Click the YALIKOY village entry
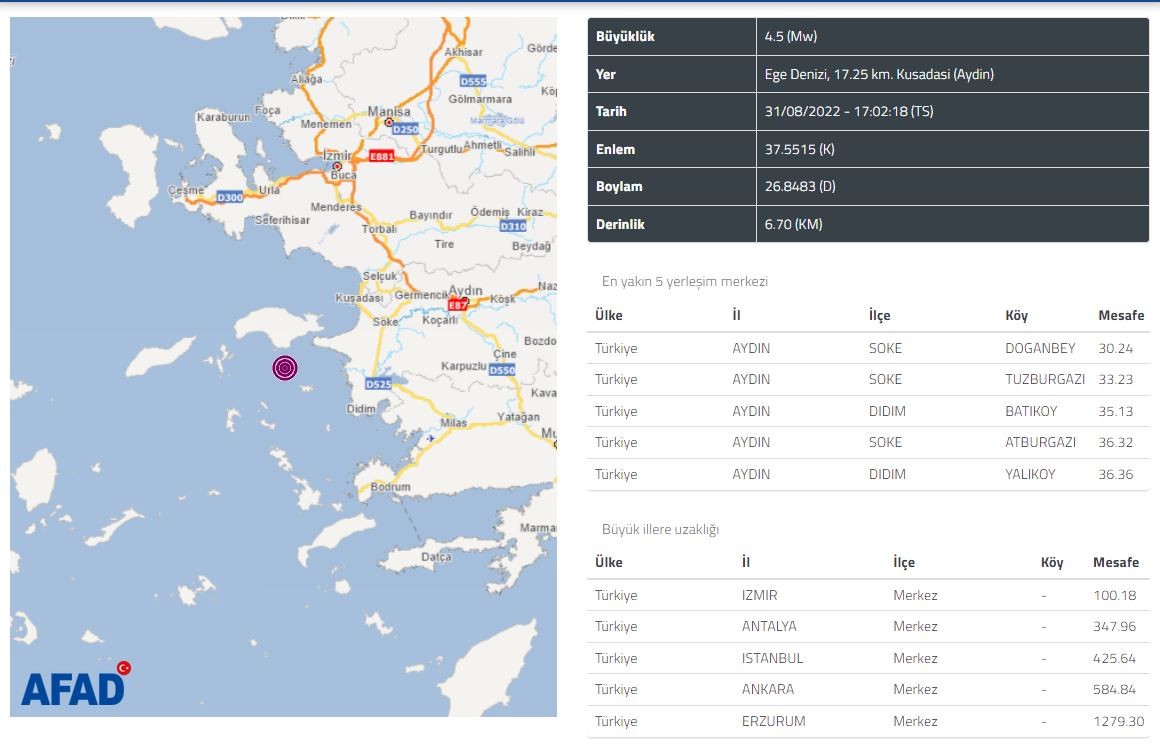The height and width of the screenshot is (747, 1160). point(1029,474)
